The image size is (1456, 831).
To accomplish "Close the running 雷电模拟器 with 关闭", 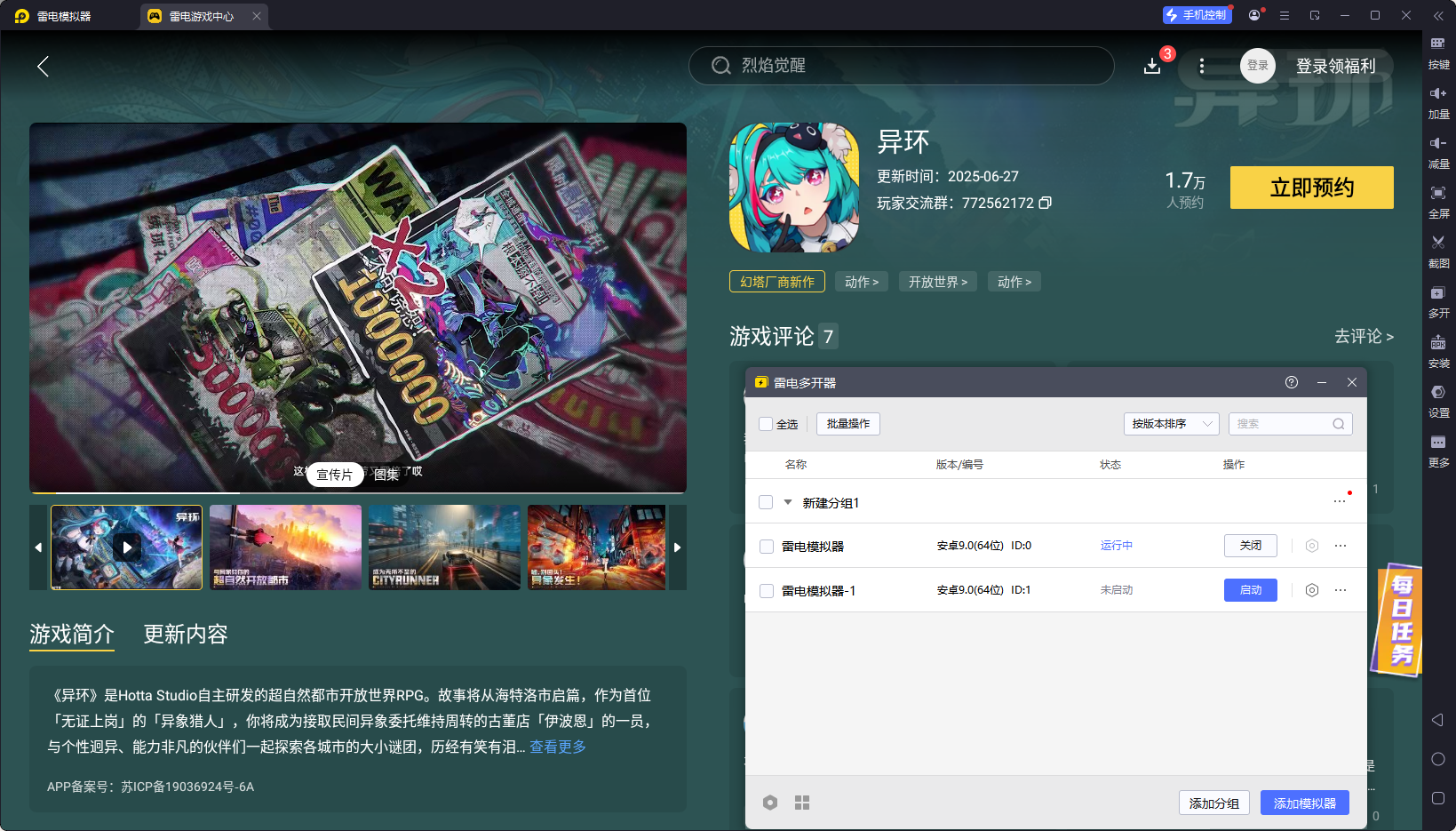I will 1251,546.
